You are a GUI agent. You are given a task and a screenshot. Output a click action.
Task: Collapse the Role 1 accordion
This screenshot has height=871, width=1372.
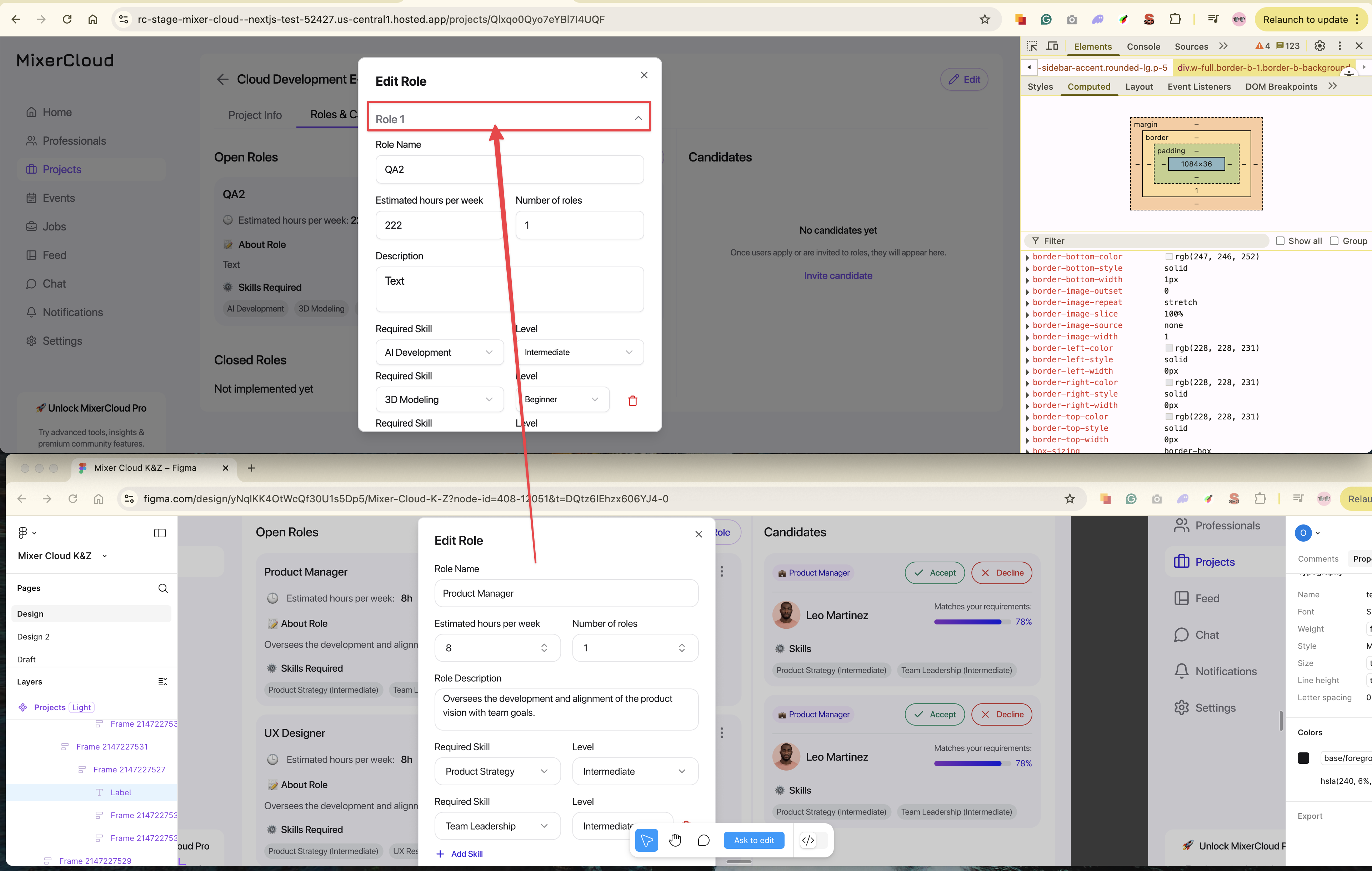coord(638,118)
